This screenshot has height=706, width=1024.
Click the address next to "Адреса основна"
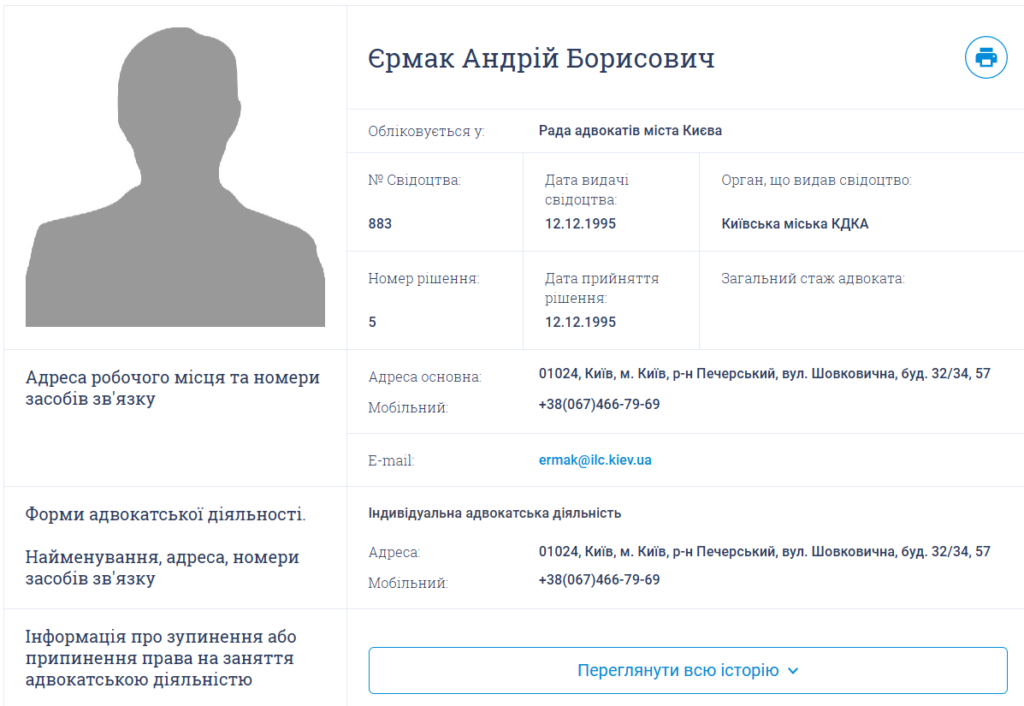764,374
